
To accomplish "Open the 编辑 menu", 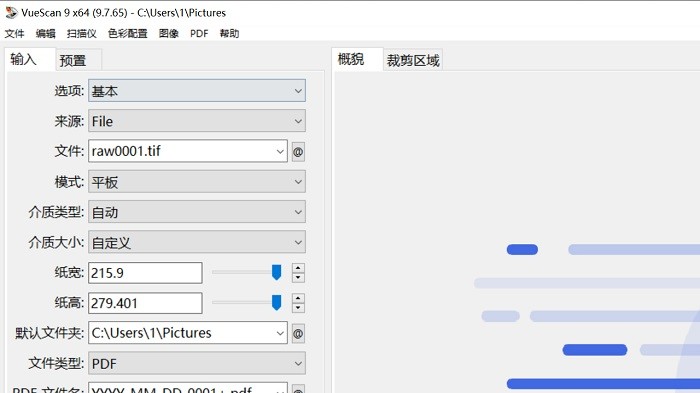I will (46, 33).
